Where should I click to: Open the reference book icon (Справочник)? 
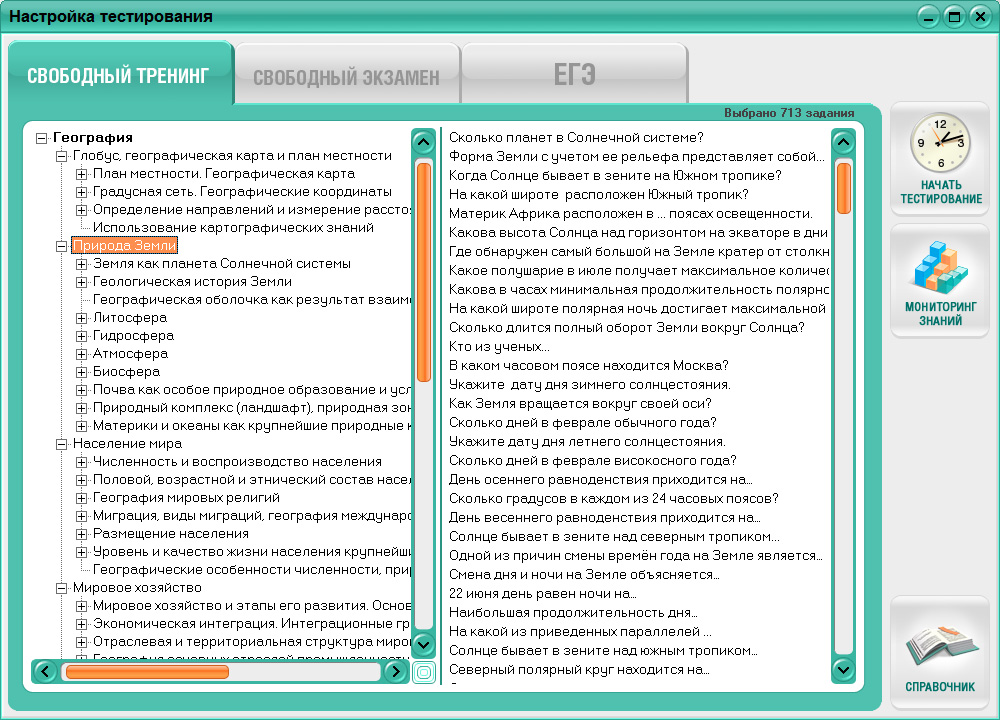click(941, 645)
